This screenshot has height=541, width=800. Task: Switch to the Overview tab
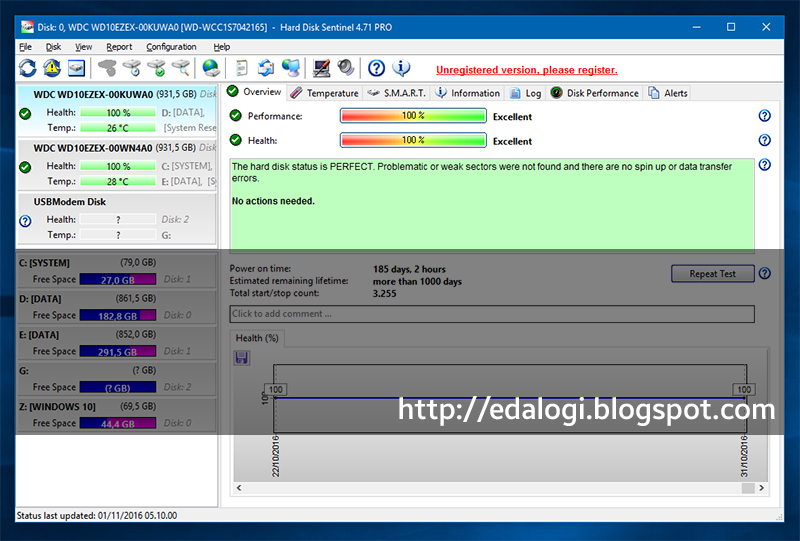(x=255, y=92)
